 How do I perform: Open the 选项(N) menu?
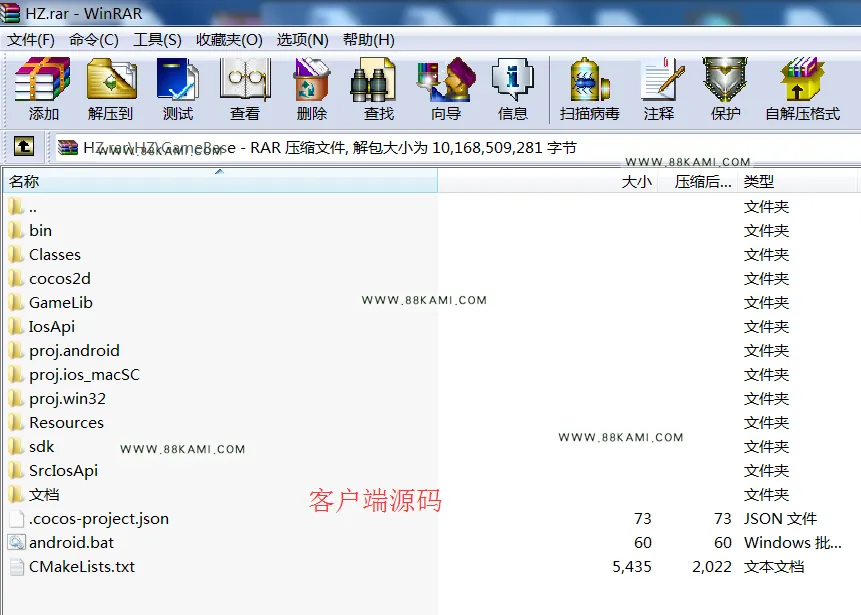[303, 40]
